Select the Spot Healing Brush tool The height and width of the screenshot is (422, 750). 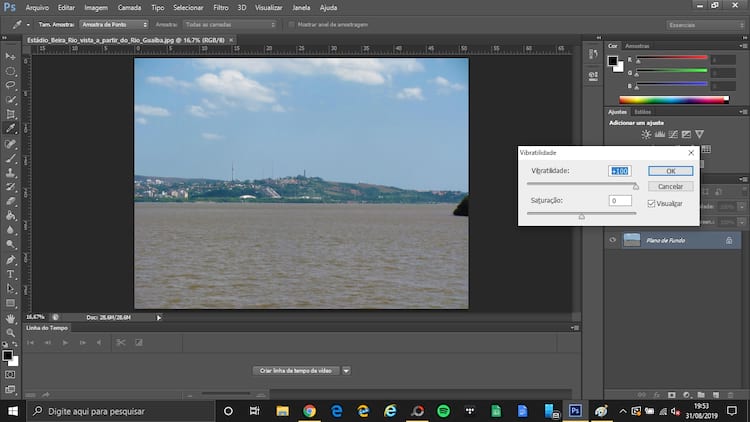[10, 144]
